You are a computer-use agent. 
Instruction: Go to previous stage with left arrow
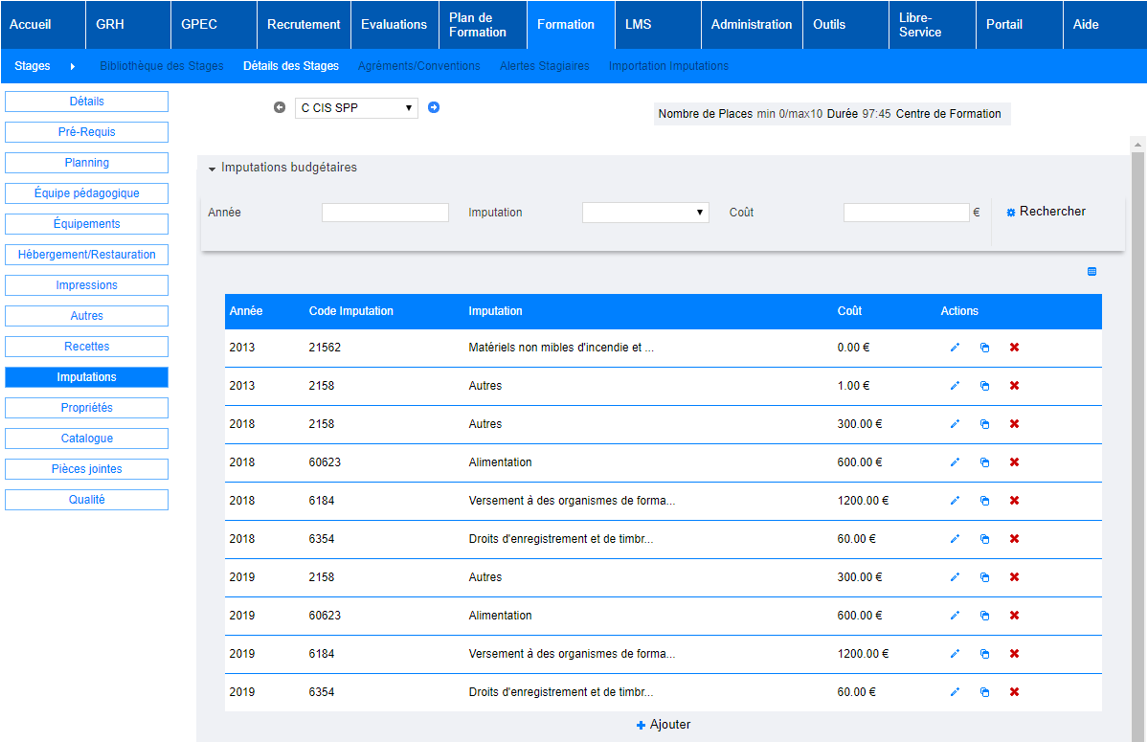pos(280,108)
